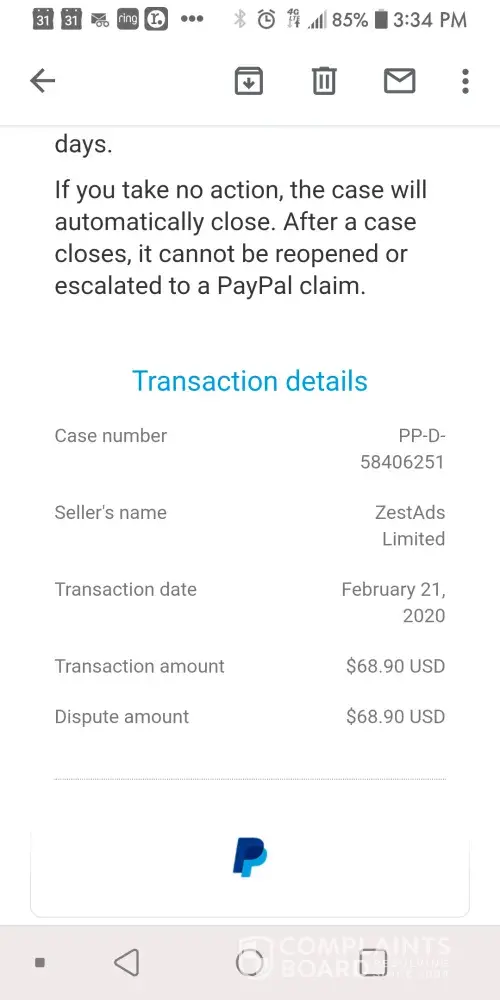500x1000 pixels.
Task: Tap Android home circle button
Action: (x=249, y=962)
